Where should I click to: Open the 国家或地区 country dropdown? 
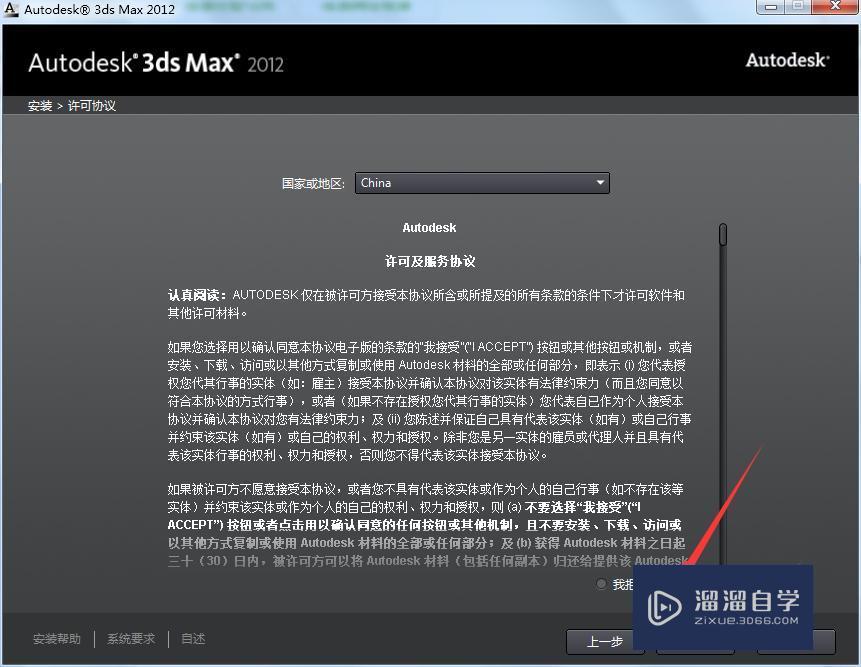(x=482, y=183)
